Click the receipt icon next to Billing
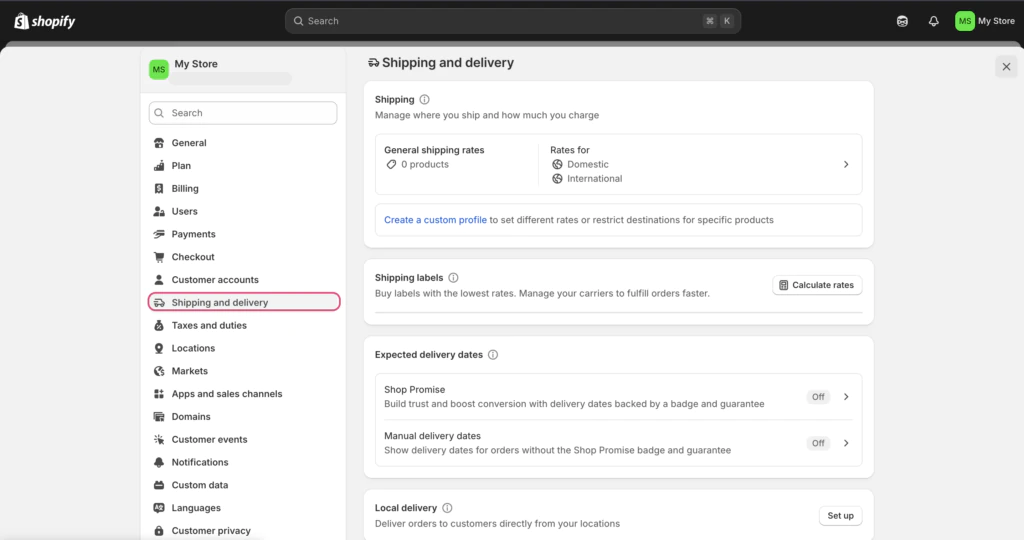The width and height of the screenshot is (1024, 540). 159,189
